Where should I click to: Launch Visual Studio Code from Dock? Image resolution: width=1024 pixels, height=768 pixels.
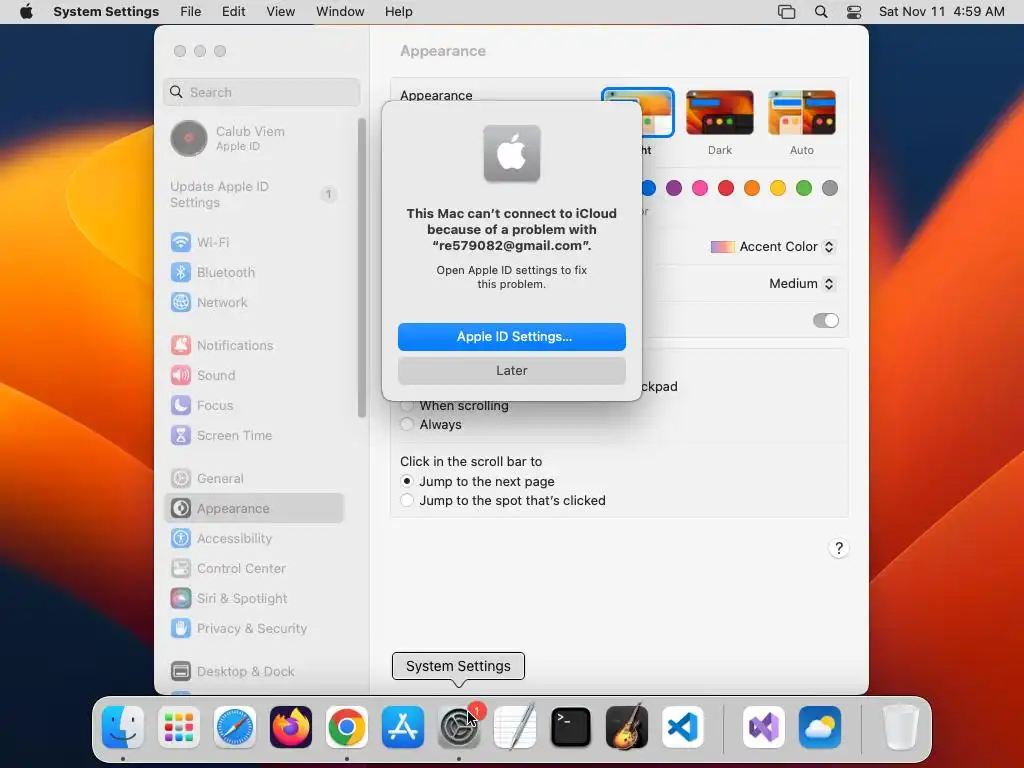[682, 727]
